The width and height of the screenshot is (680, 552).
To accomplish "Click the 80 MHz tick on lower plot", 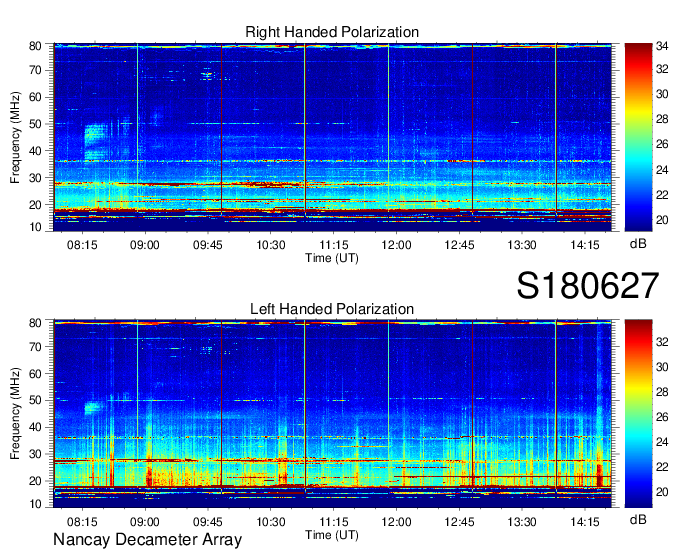I will click(x=35, y=323).
